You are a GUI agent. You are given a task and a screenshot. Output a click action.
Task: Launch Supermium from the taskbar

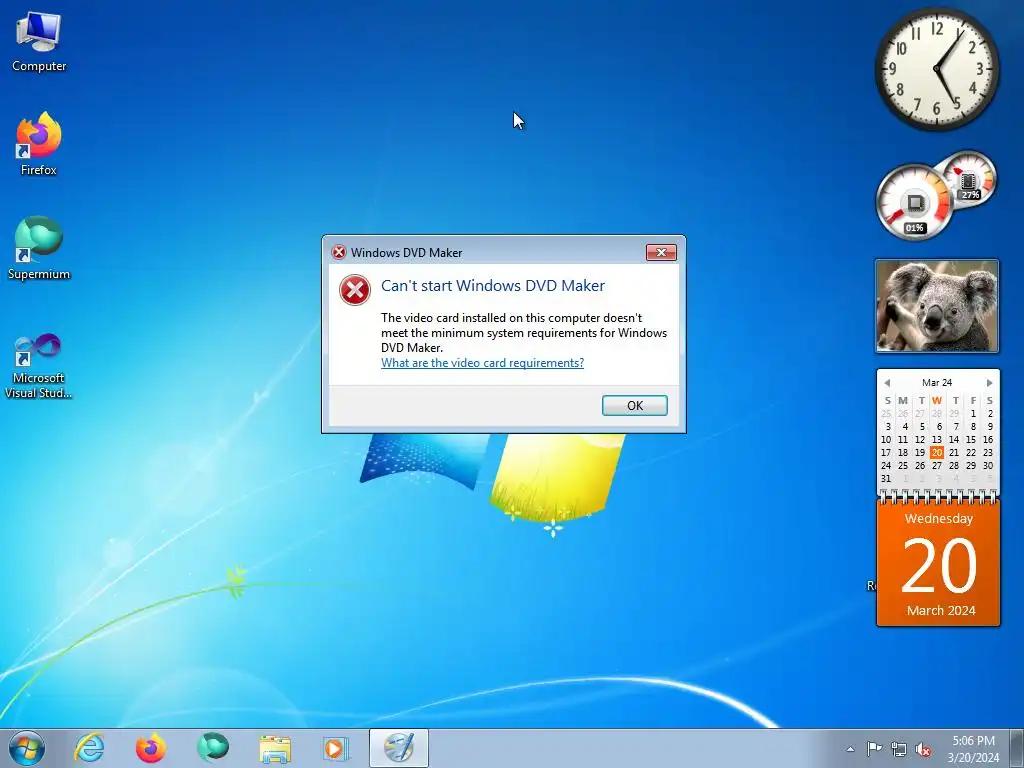pos(212,748)
